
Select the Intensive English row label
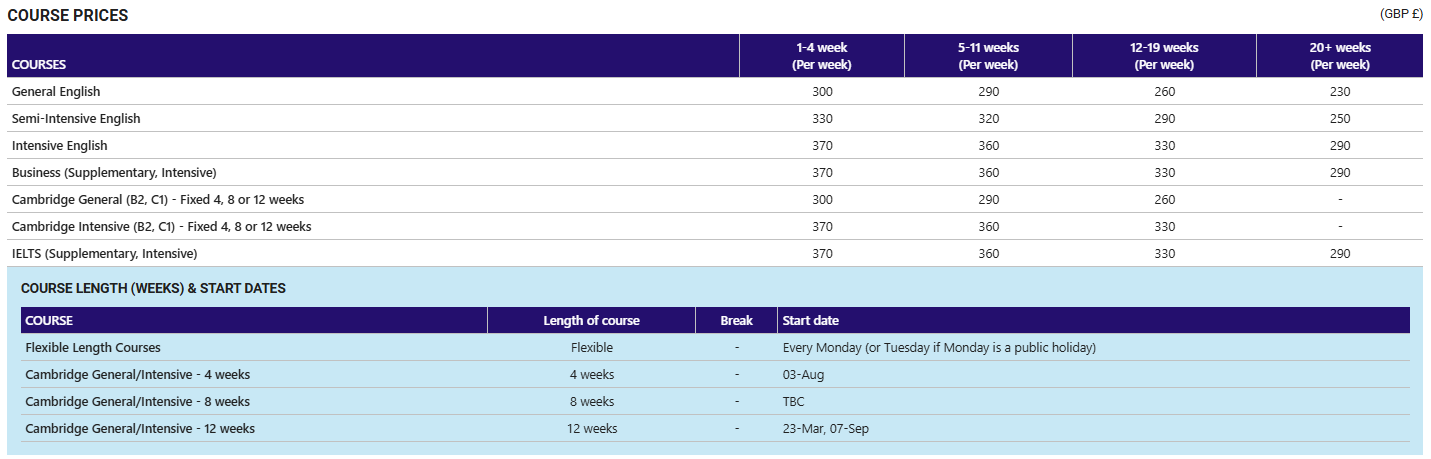pyautogui.click(x=59, y=146)
